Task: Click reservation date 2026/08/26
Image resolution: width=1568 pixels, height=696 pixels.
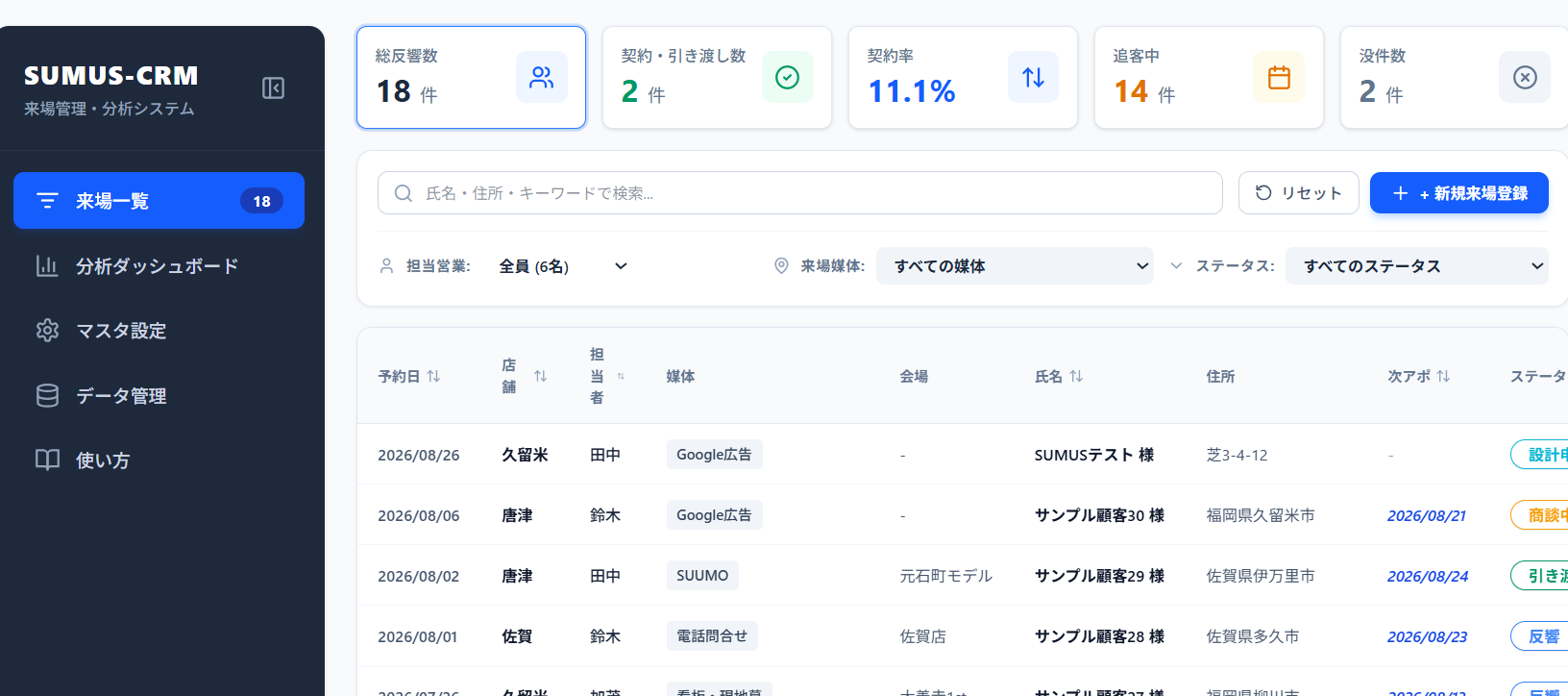Action: coord(418,455)
